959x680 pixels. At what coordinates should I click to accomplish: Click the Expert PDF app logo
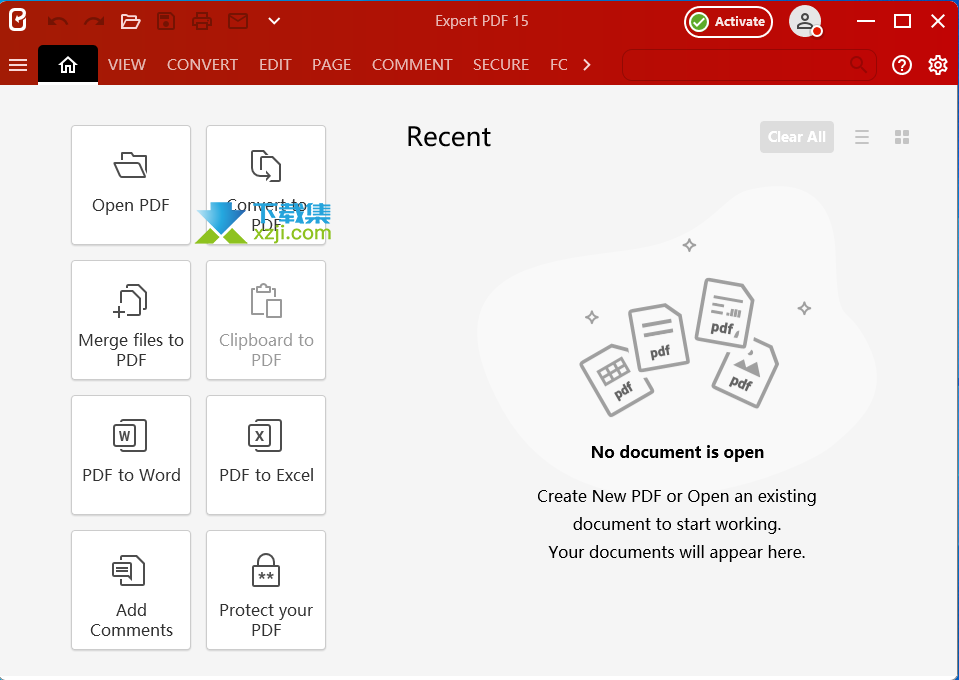[18, 20]
